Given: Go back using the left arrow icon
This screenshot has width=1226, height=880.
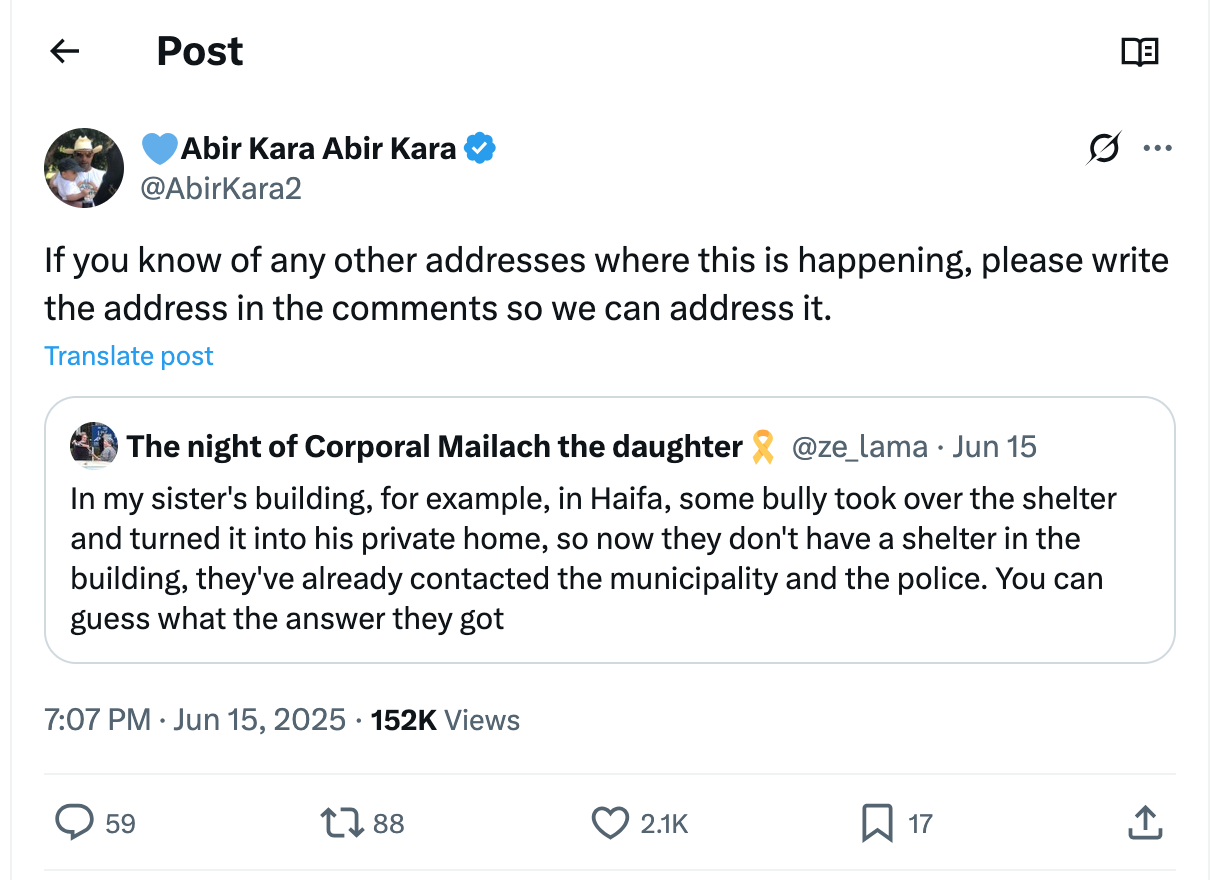Looking at the screenshot, I should pyautogui.click(x=65, y=52).
